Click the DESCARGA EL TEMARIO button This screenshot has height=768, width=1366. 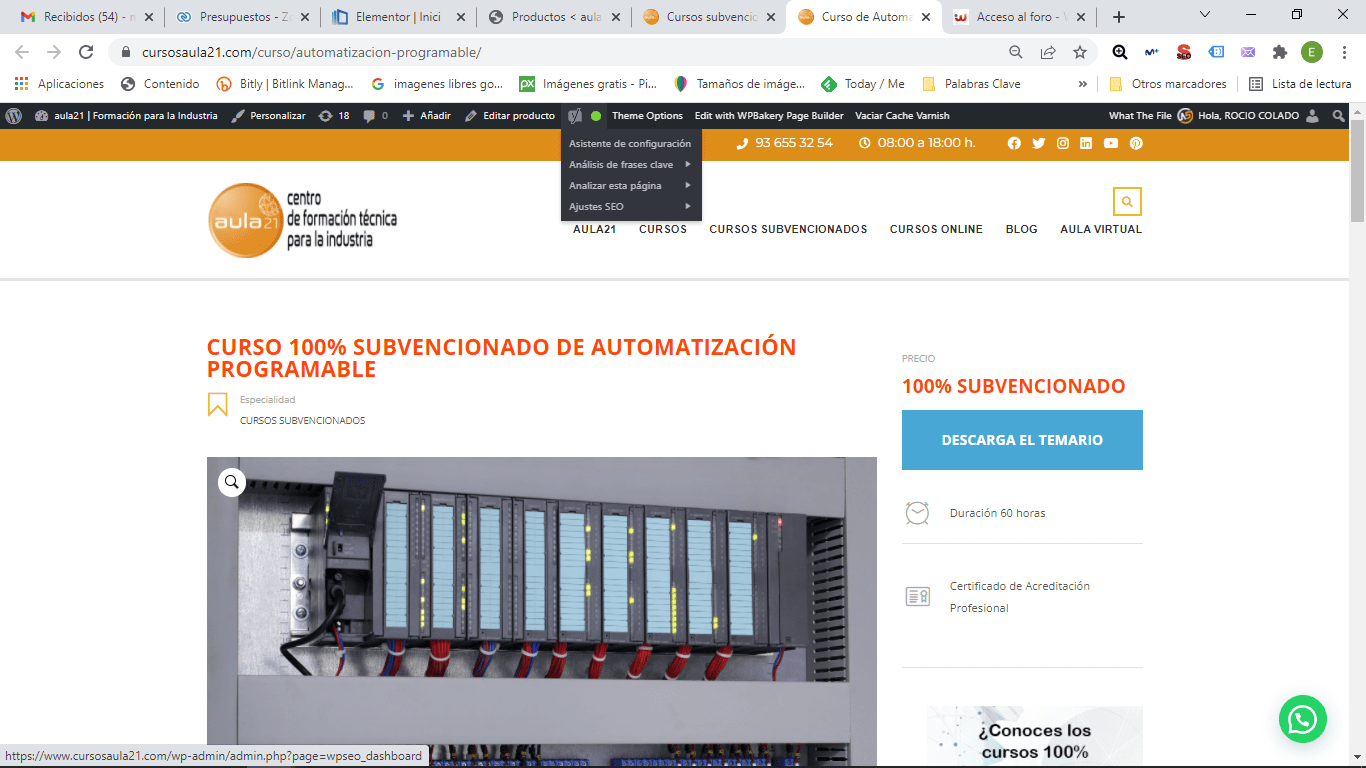pos(1022,440)
